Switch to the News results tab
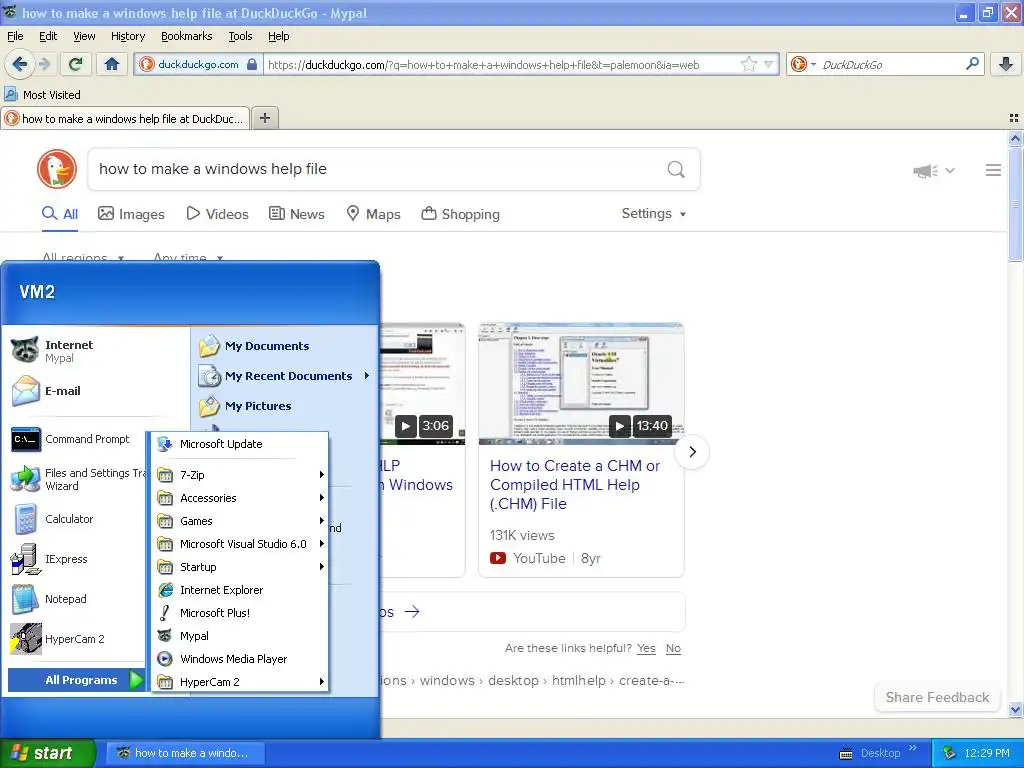Image resolution: width=1024 pixels, height=768 pixels. 296,214
